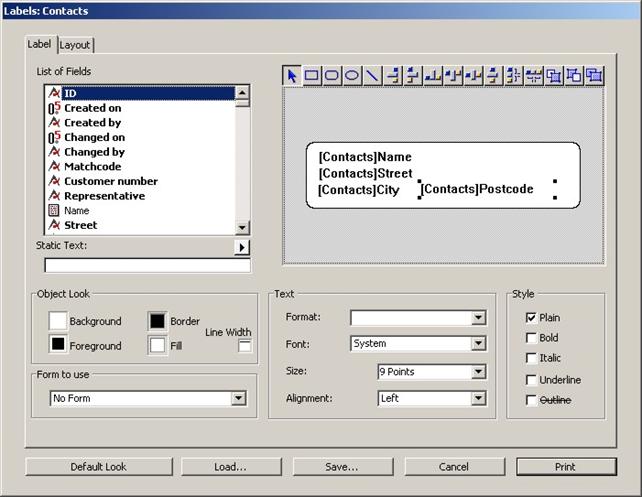Click the Static Text arrow button
Screen dimensions: 642x497
click(x=243, y=247)
